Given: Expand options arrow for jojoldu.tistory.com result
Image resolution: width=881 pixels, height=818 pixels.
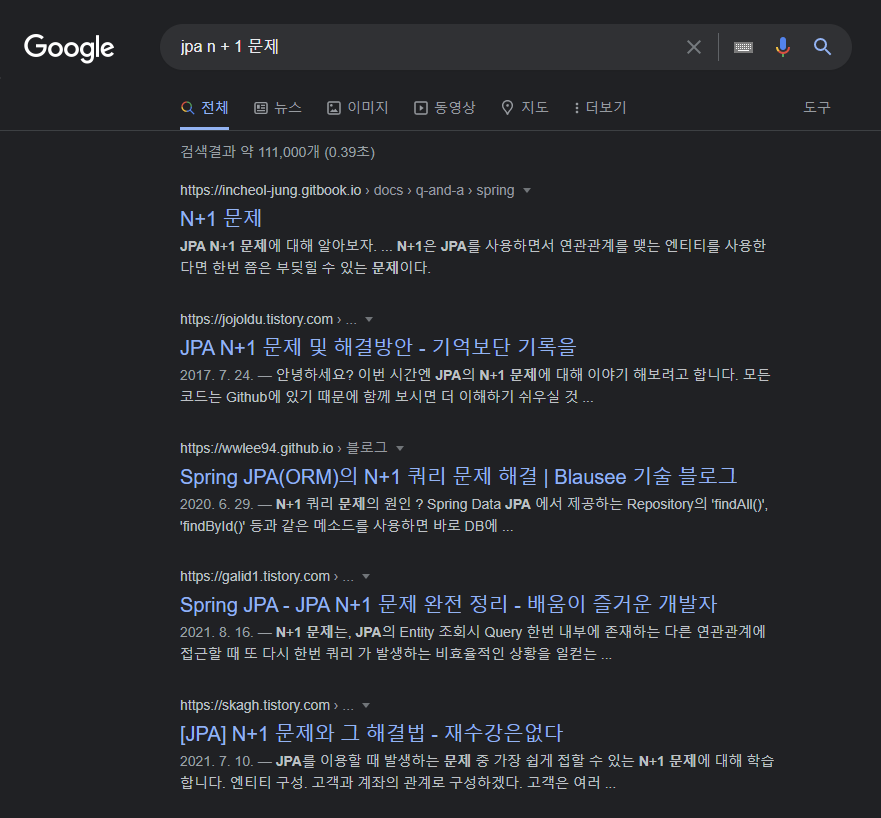Looking at the screenshot, I should pyautogui.click(x=369, y=320).
